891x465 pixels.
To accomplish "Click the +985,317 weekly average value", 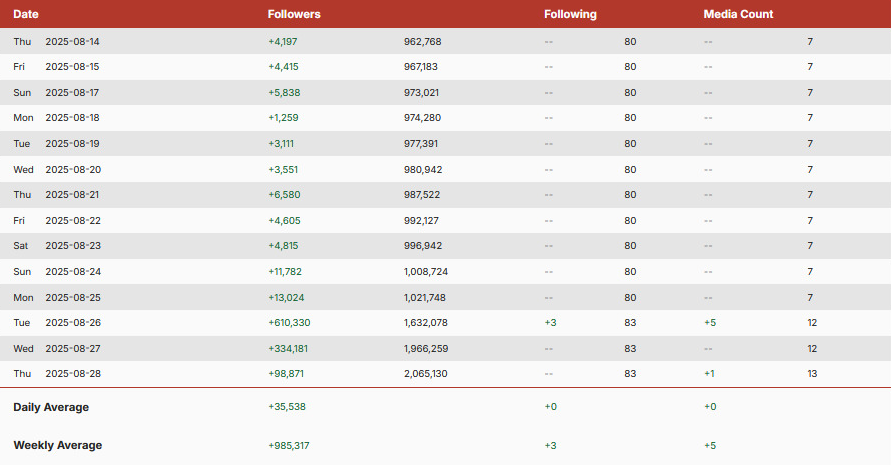I will pos(288,445).
